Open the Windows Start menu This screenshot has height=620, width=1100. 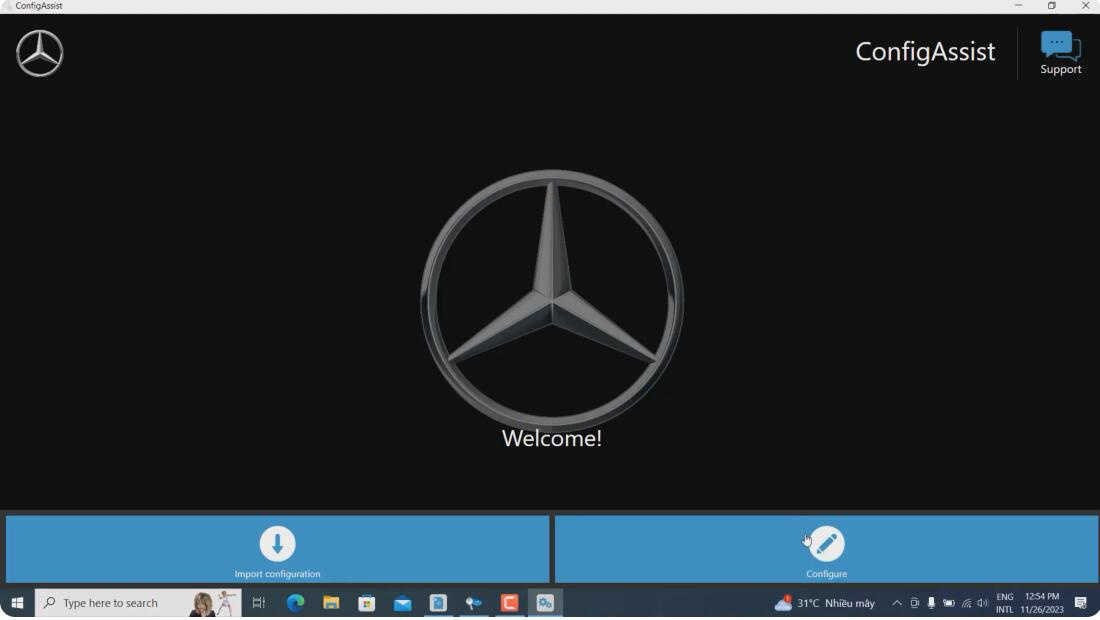click(17, 602)
